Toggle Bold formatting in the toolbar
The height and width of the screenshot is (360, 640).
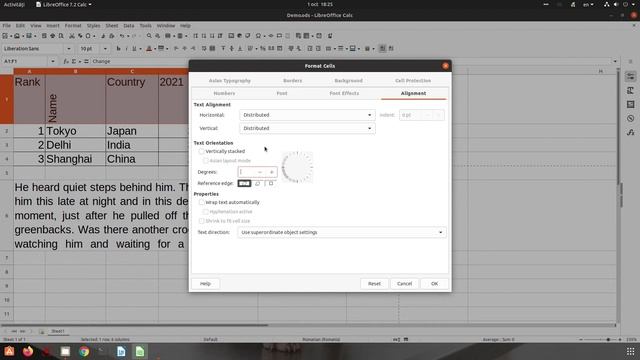click(118, 49)
